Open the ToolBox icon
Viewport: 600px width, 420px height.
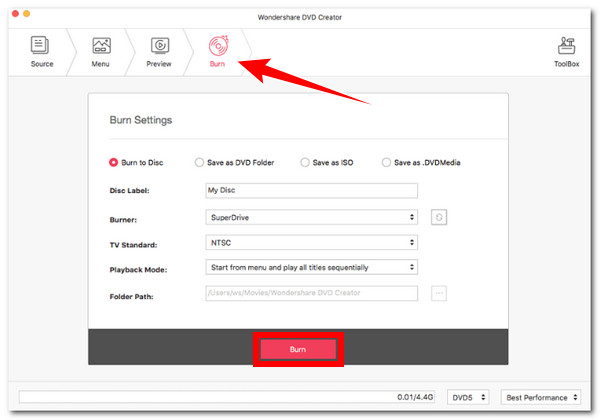tap(566, 46)
